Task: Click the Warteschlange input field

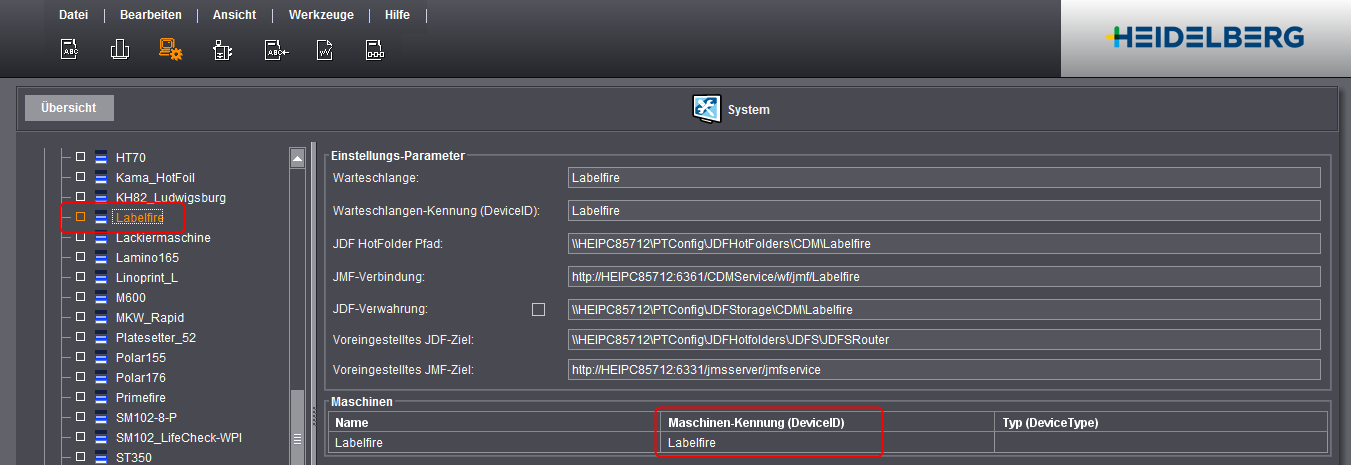Action: pos(944,178)
